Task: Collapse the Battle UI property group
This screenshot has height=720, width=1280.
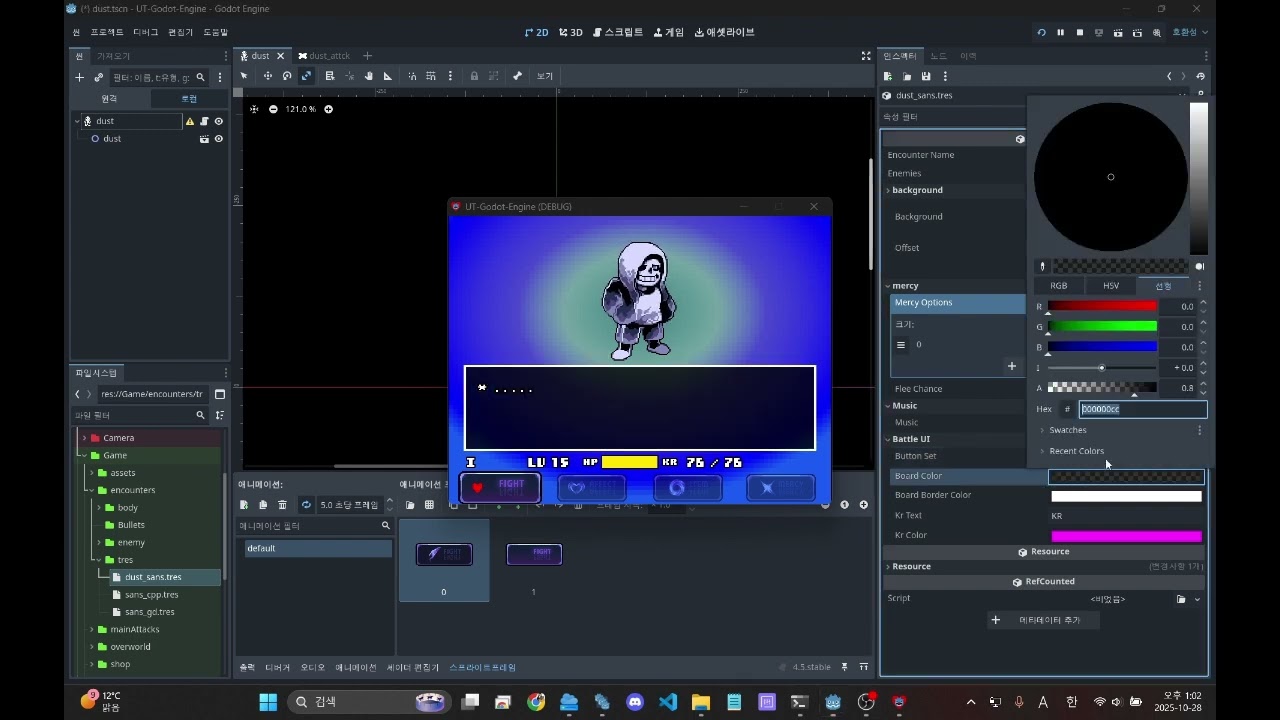Action: click(888, 439)
